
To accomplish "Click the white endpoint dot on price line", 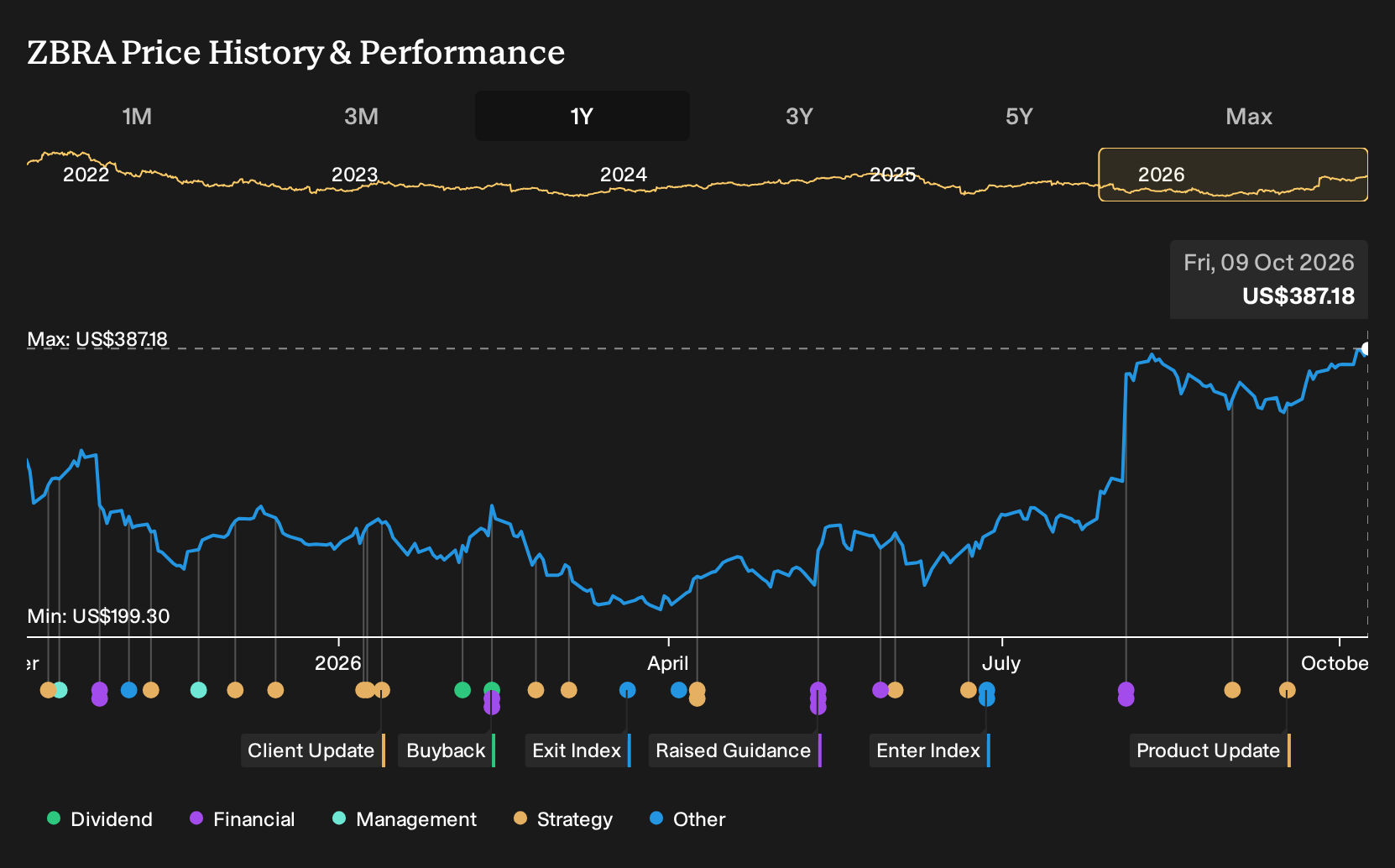I will tap(1366, 348).
